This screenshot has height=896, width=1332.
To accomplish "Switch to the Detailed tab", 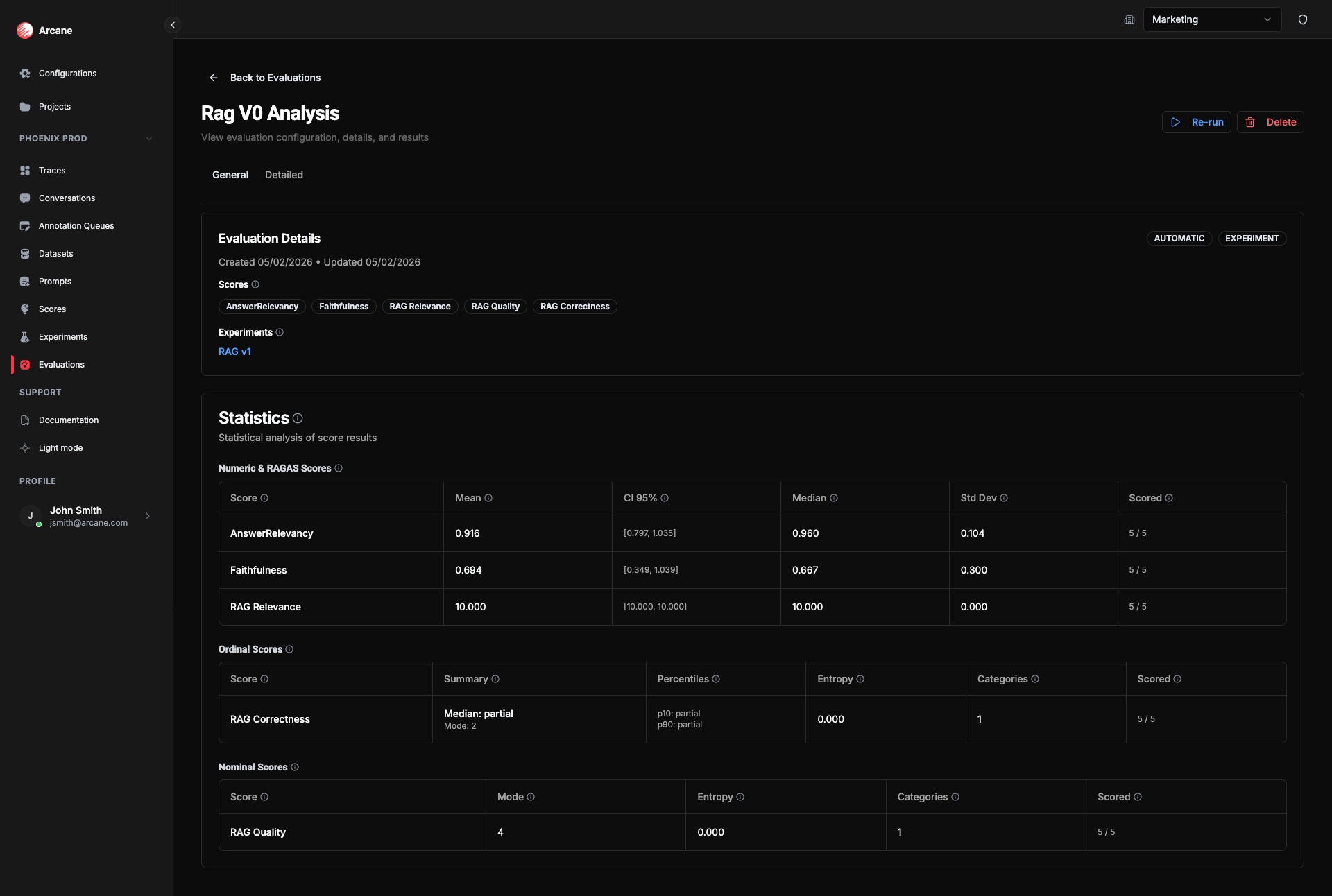I will pos(284,175).
